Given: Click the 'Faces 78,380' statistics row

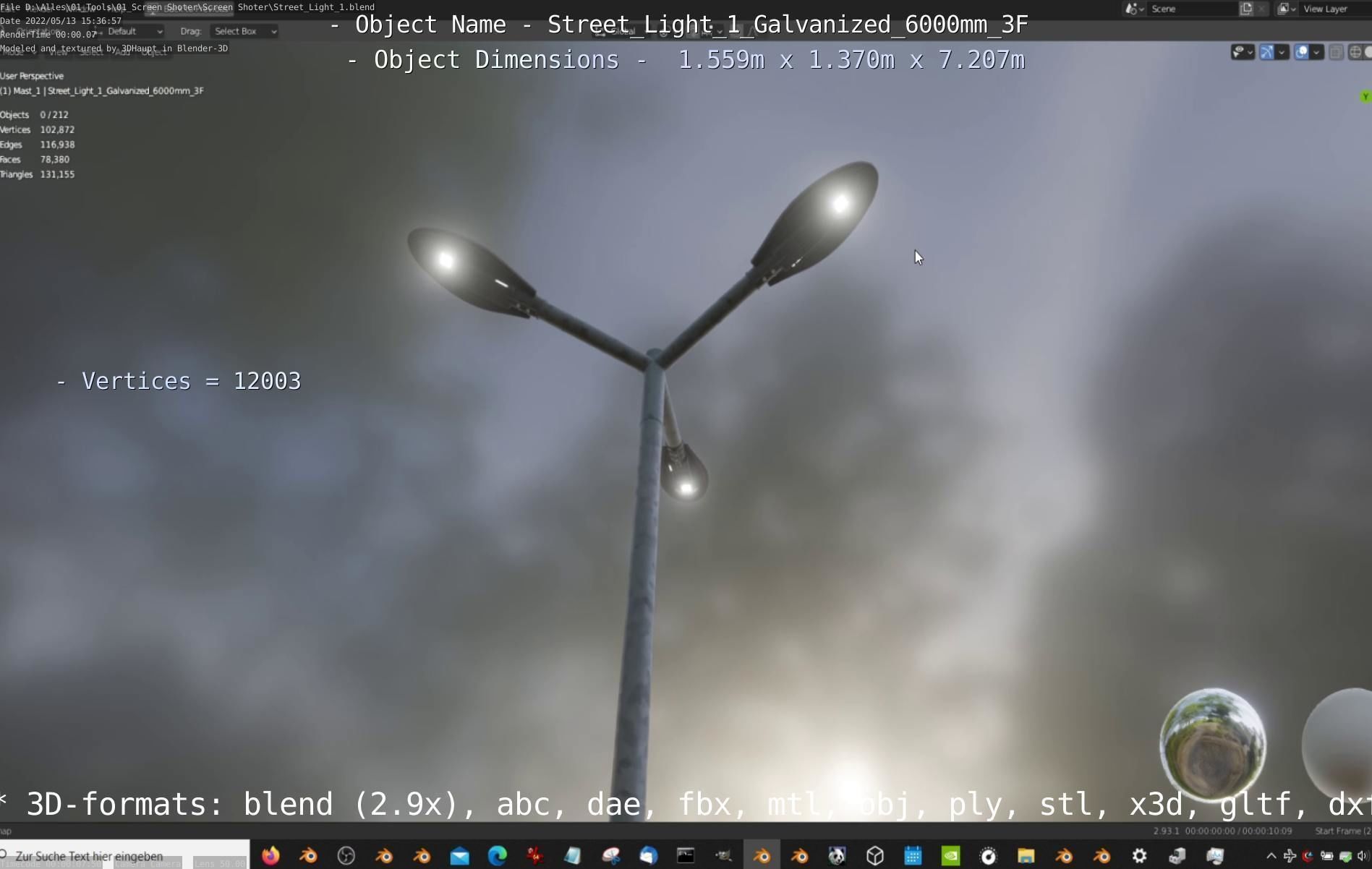Looking at the screenshot, I should 35,159.
